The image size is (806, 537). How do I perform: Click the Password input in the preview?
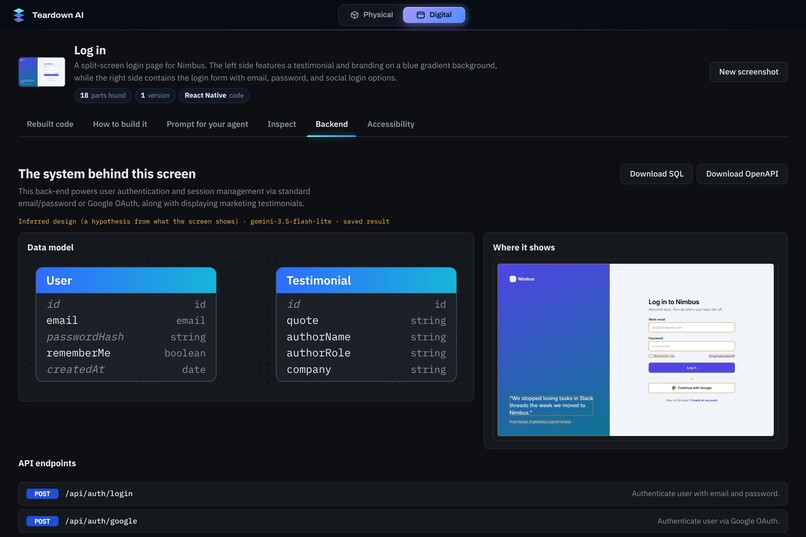[x=691, y=346]
